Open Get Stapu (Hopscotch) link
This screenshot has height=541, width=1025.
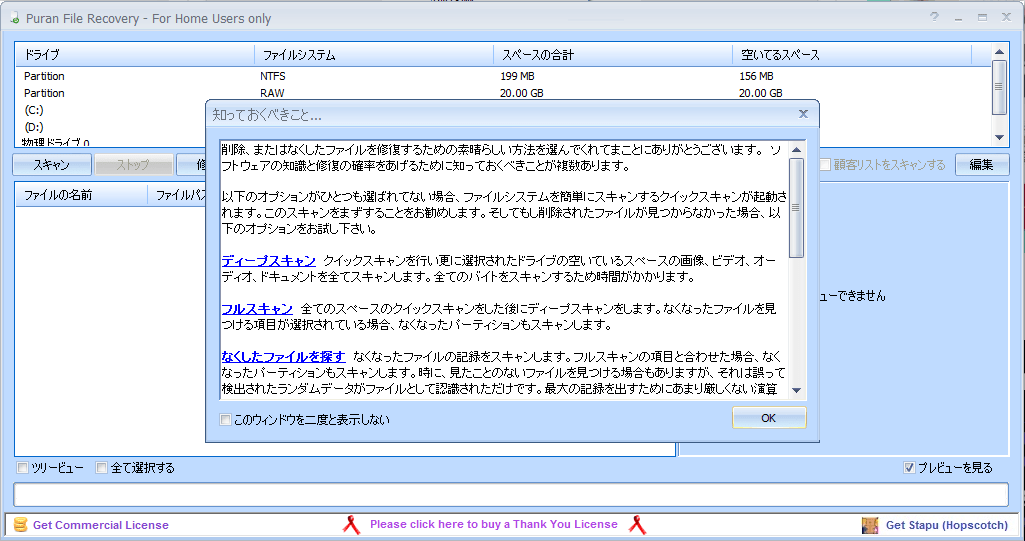tap(947, 525)
